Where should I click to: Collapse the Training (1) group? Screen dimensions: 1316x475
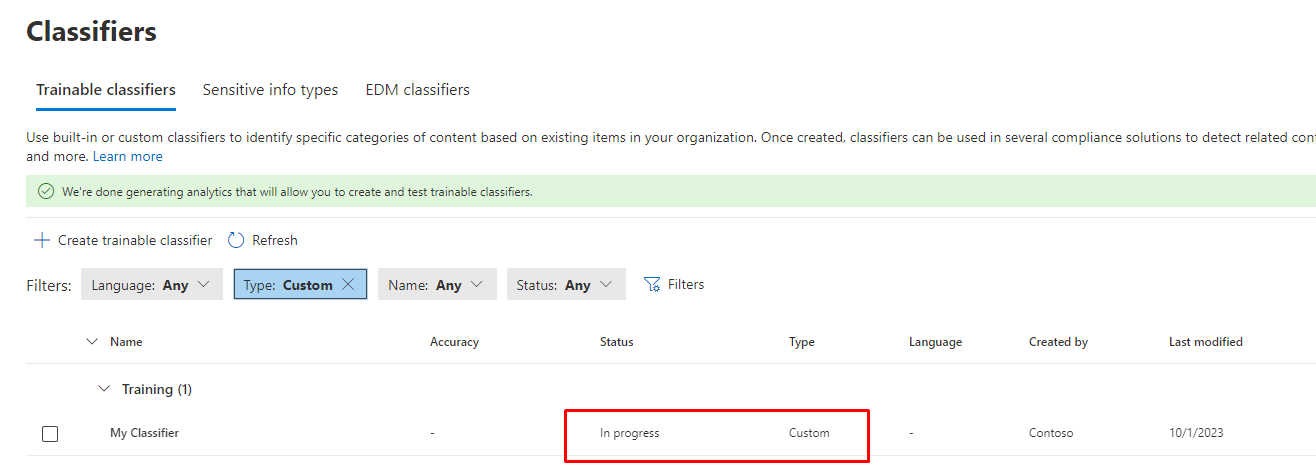tap(104, 389)
